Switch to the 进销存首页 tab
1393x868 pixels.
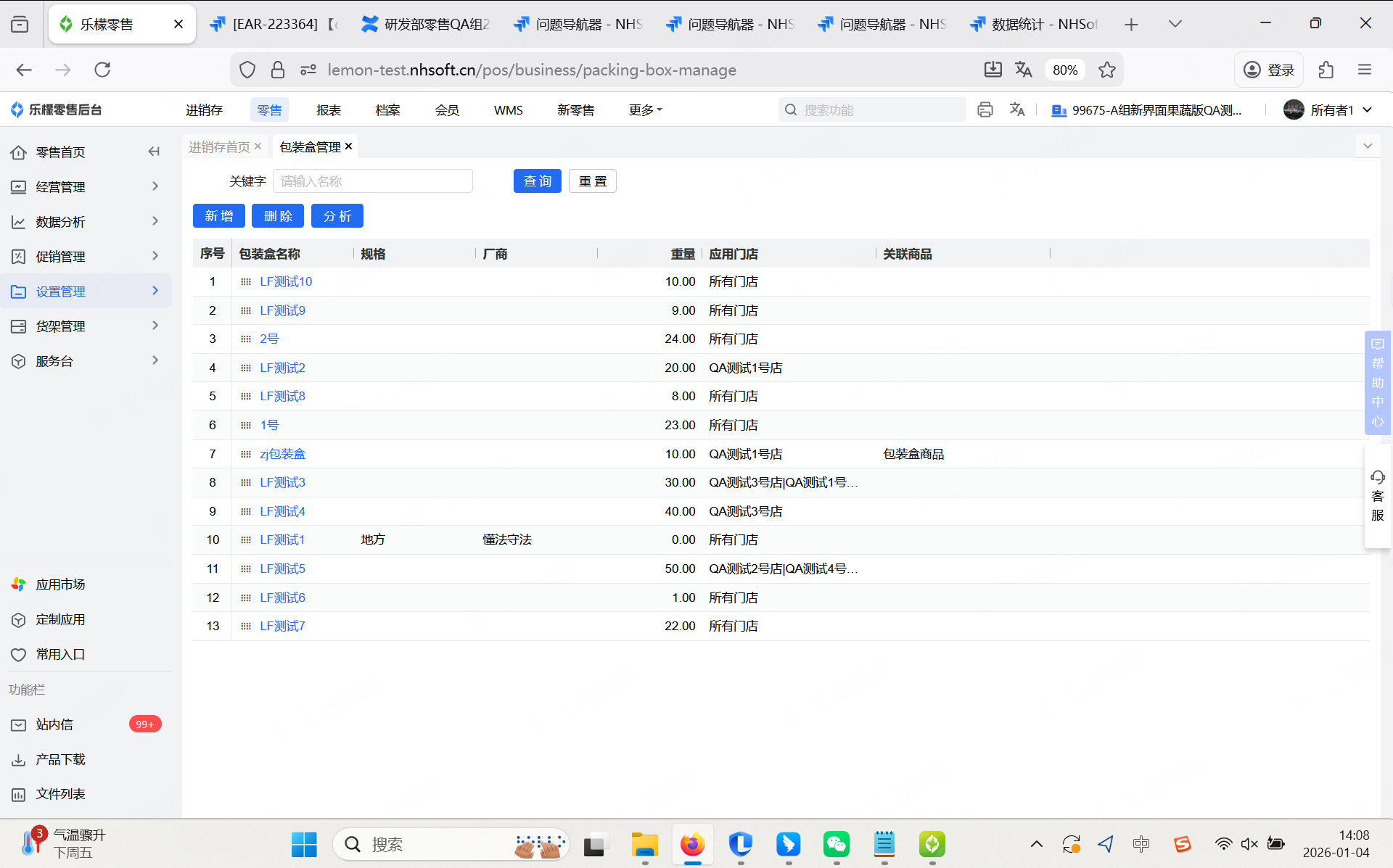coord(219,146)
